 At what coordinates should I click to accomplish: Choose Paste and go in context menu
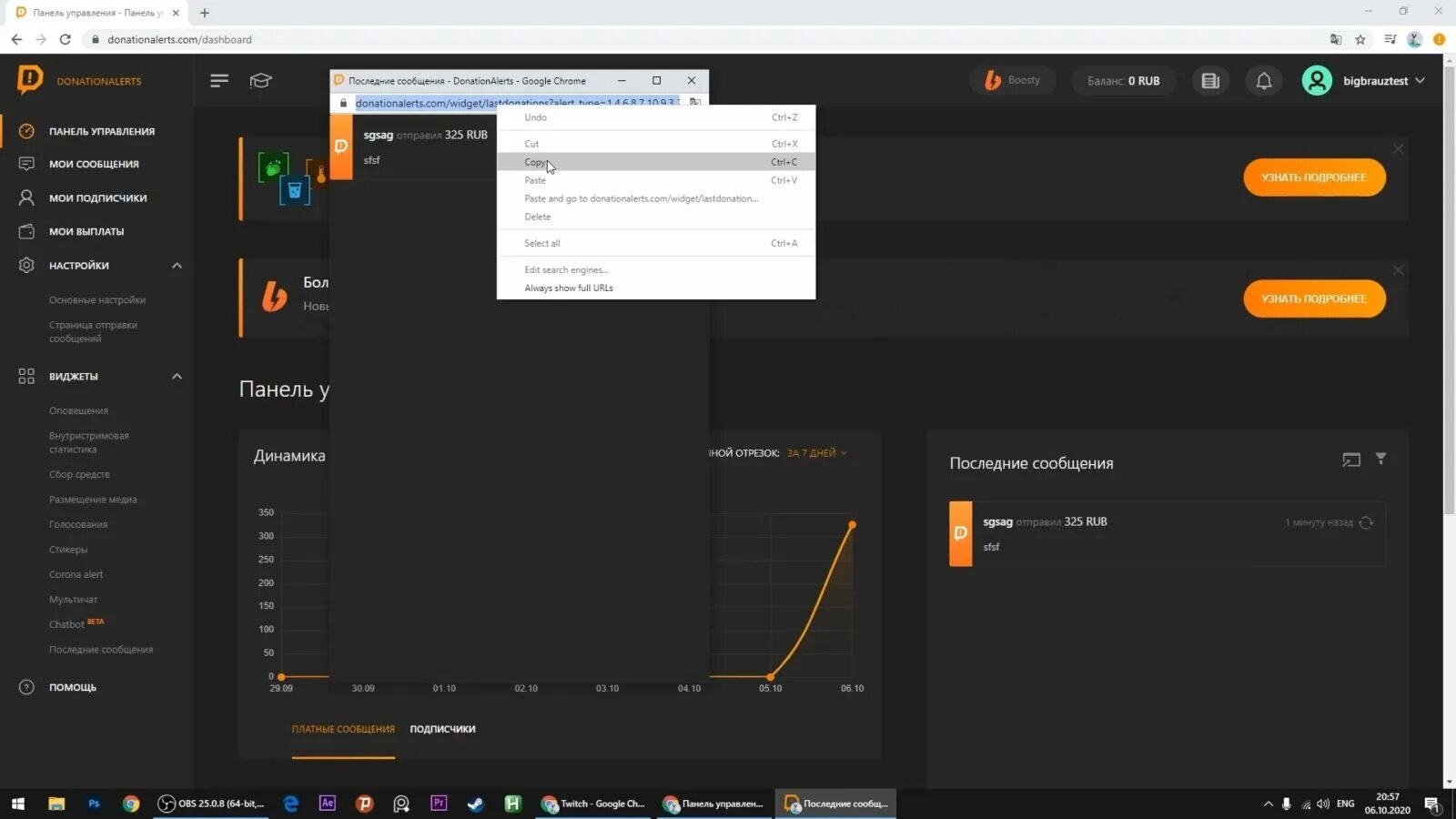pyautogui.click(x=656, y=198)
